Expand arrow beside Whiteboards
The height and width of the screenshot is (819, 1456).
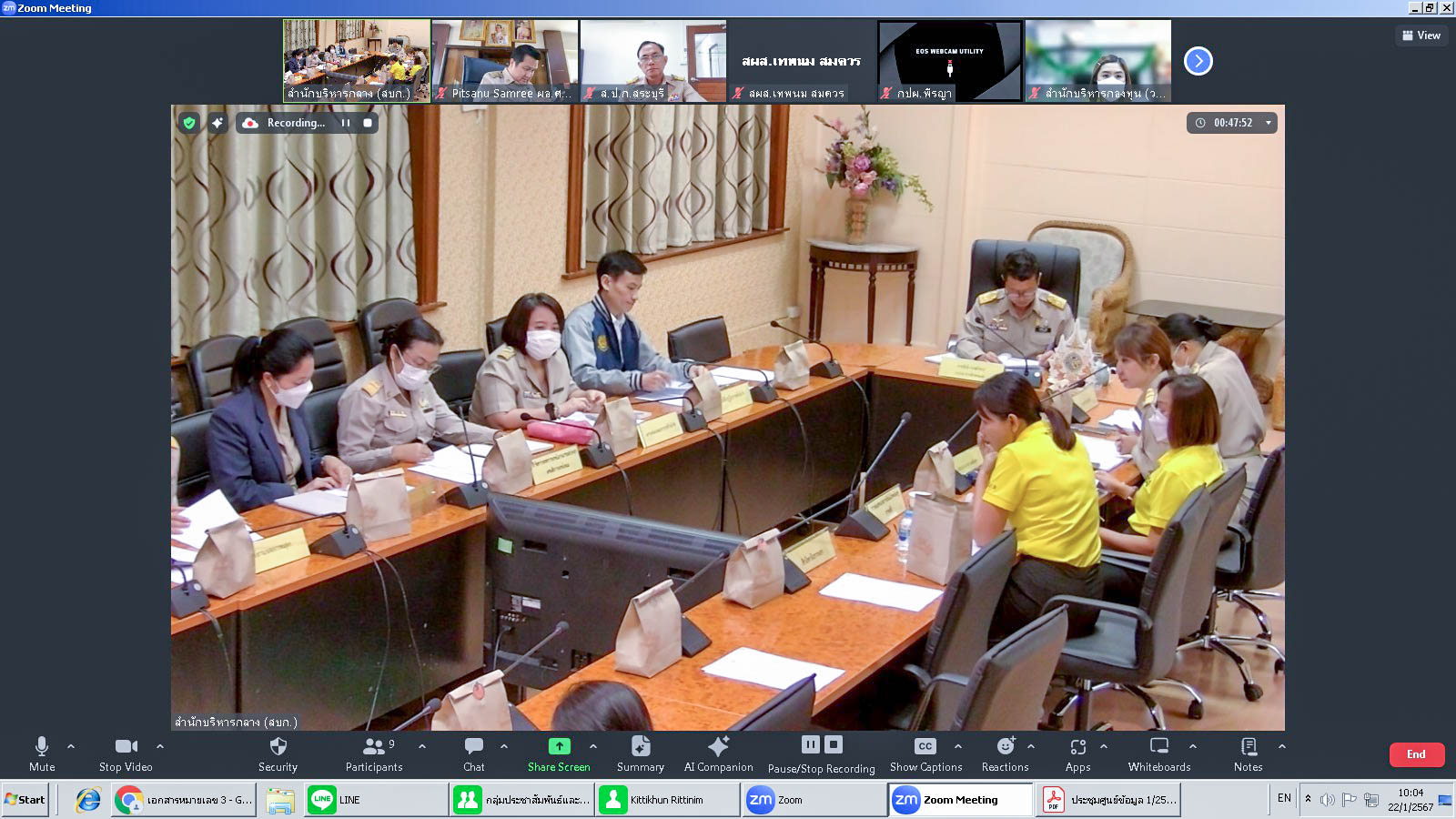[x=1193, y=746]
